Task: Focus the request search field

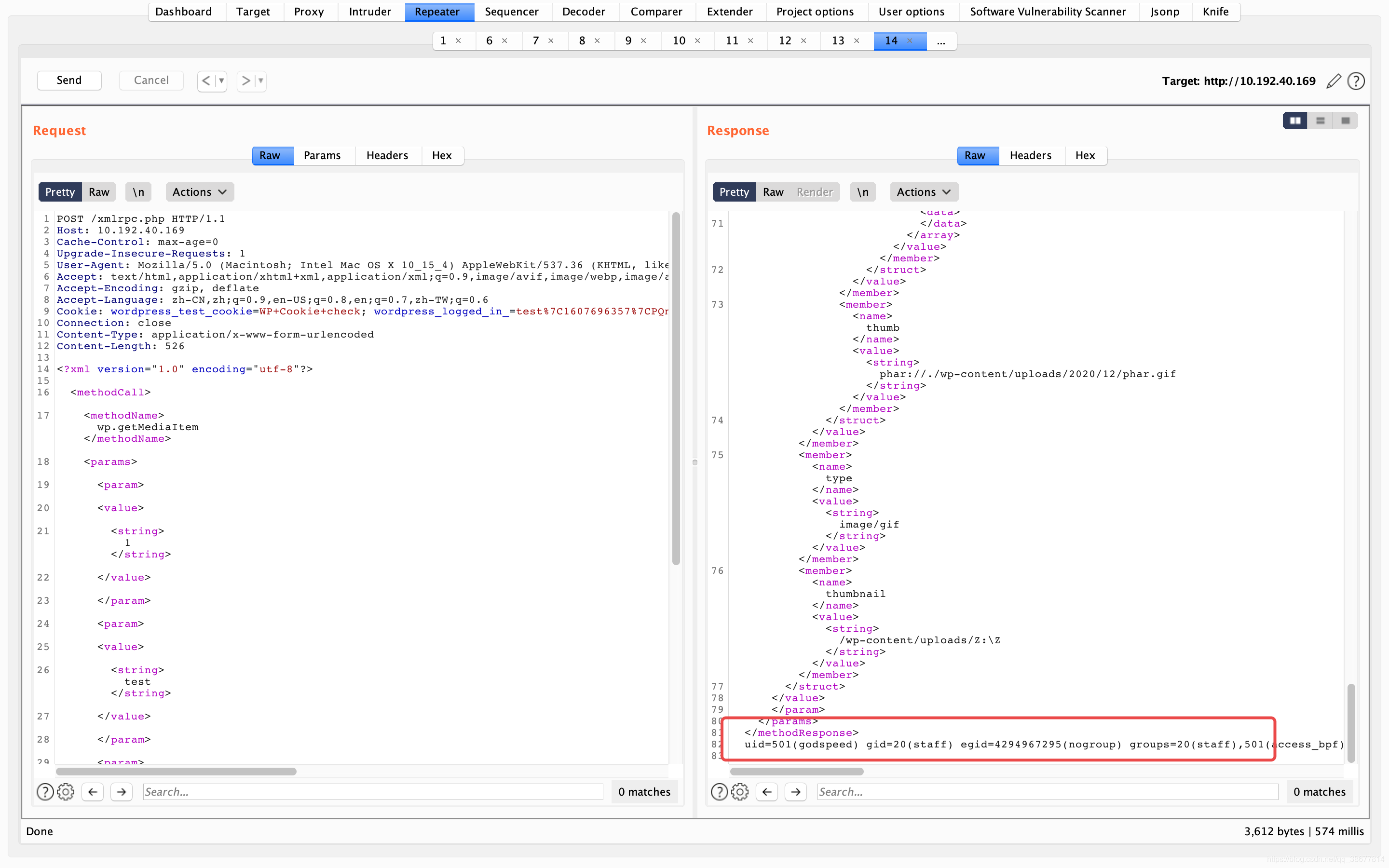Action: tap(372, 792)
